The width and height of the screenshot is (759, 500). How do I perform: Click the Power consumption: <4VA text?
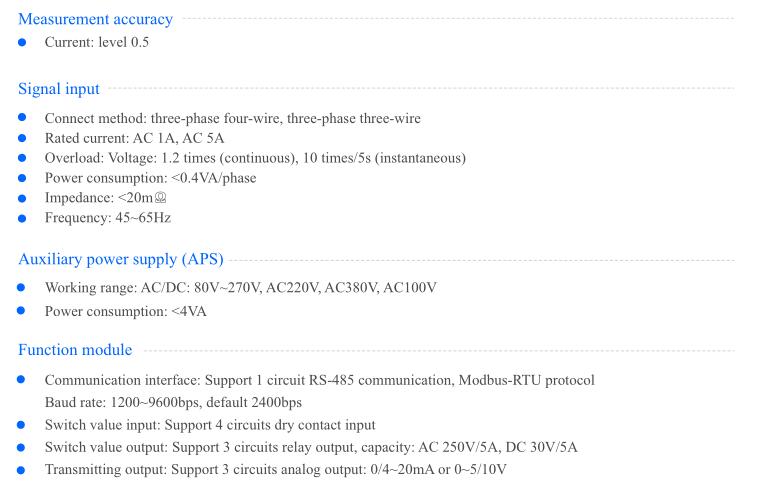click(x=126, y=311)
